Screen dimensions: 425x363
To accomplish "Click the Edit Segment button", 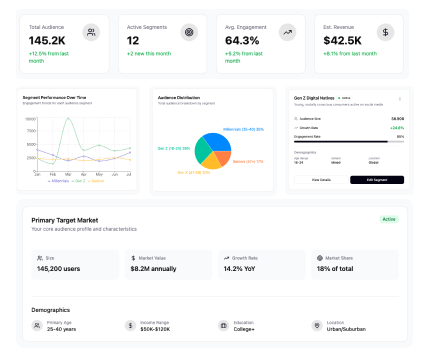I will coord(377,180).
